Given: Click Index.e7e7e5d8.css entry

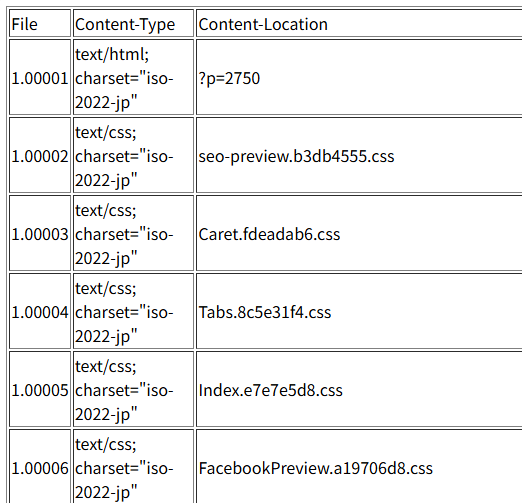Looking at the screenshot, I should coord(271,390).
